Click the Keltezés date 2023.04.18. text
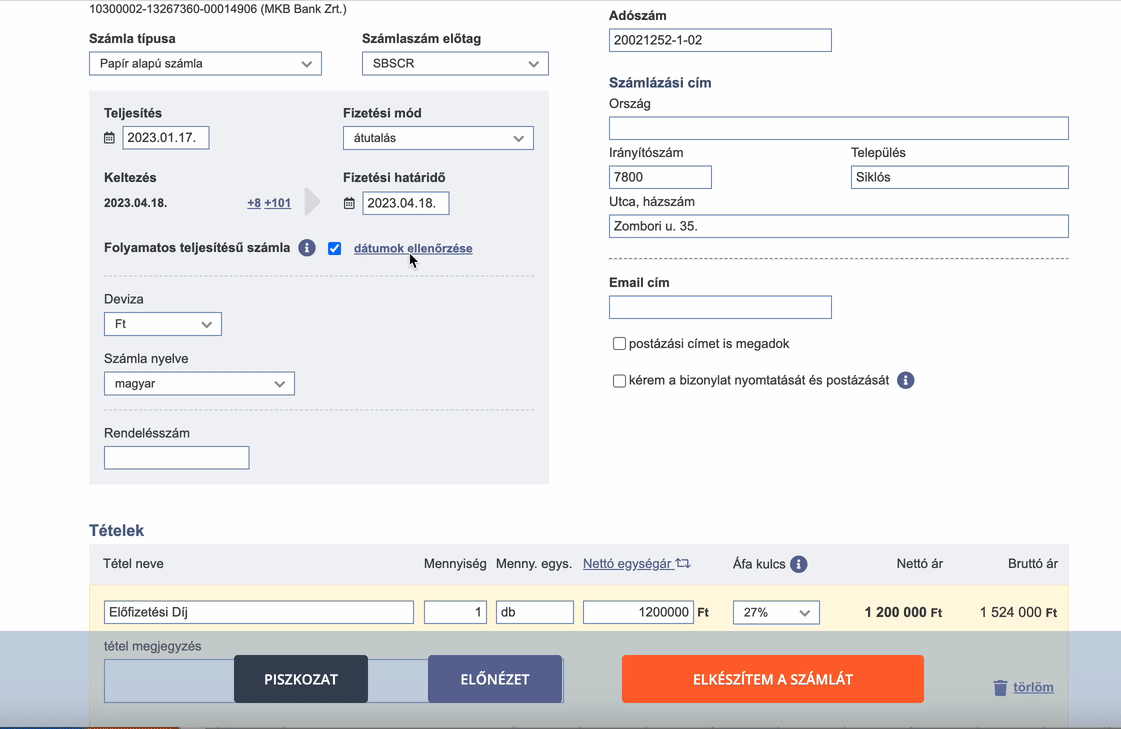 (x=135, y=203)
